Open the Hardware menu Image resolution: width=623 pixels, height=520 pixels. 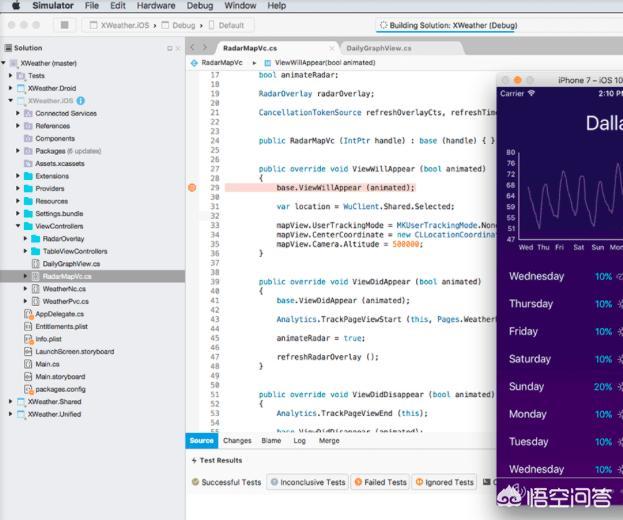[x=155, y=6]
